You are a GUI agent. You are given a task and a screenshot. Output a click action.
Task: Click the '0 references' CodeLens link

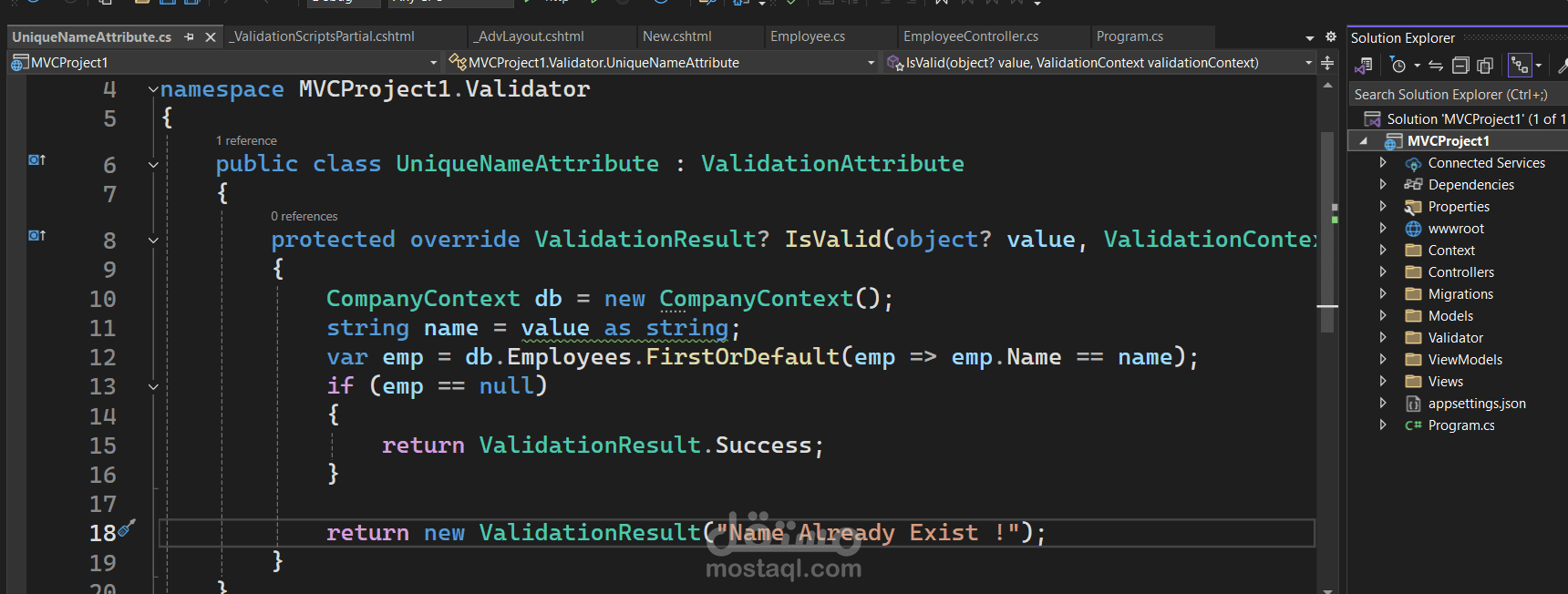click(304, 217)
